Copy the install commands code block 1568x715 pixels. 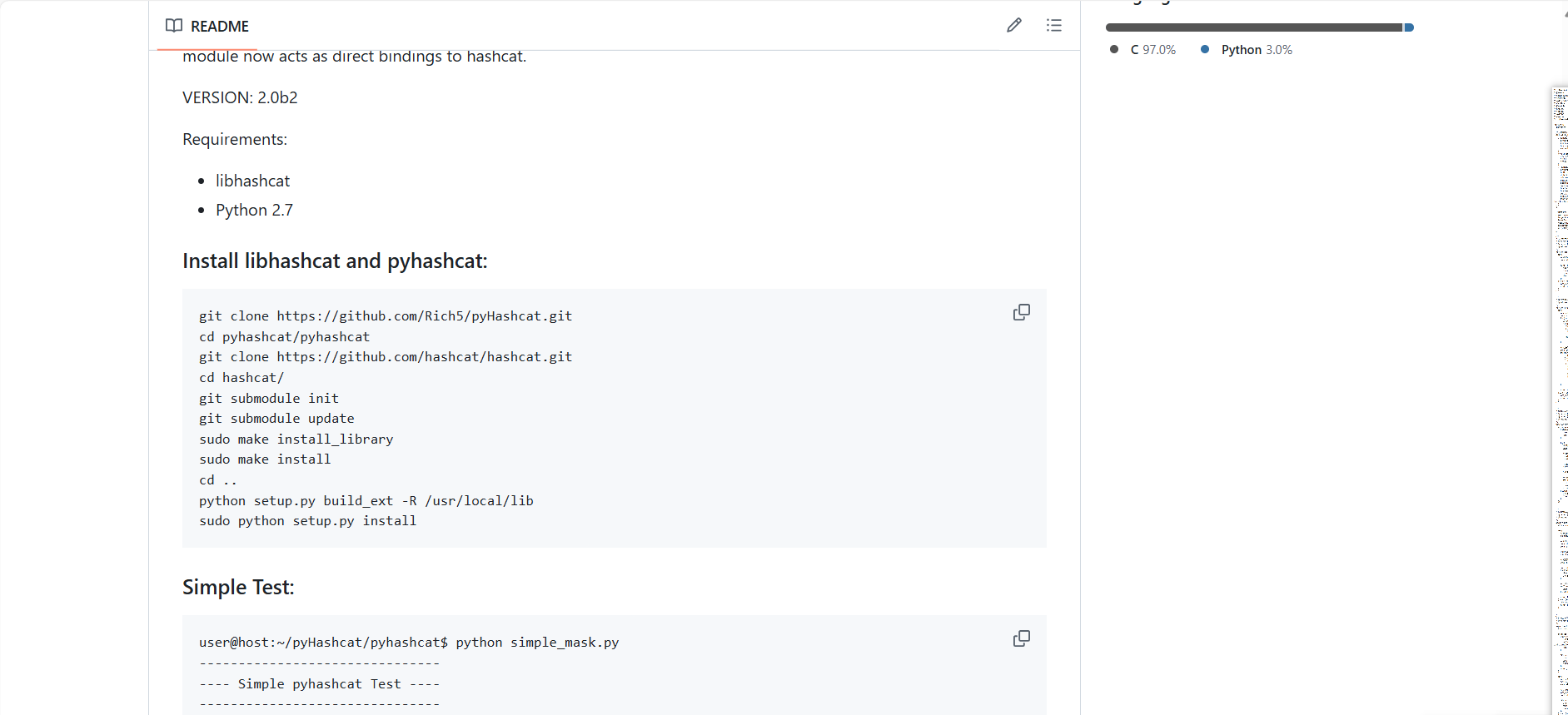(1022, 312)
